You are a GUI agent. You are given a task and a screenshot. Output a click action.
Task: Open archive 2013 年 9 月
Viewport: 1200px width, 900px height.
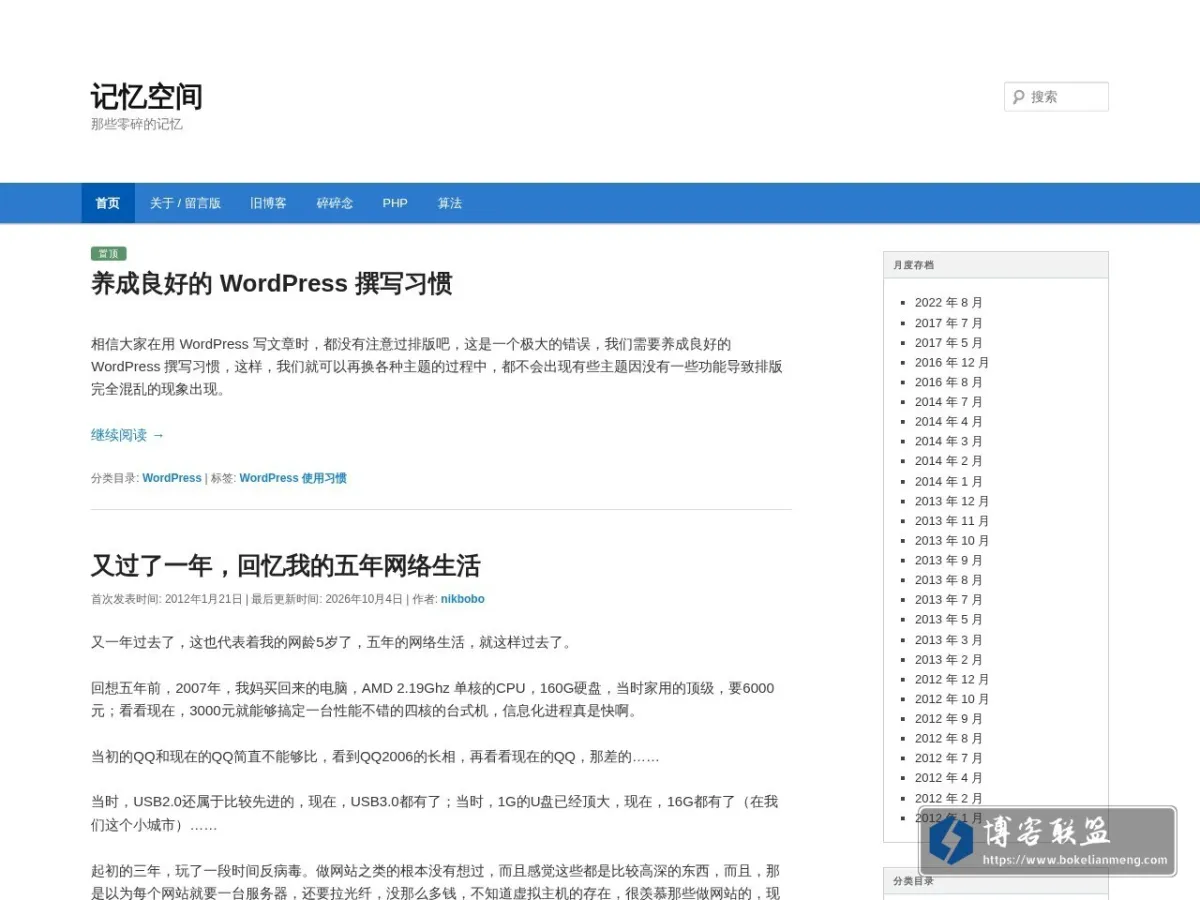pos(949,560)
